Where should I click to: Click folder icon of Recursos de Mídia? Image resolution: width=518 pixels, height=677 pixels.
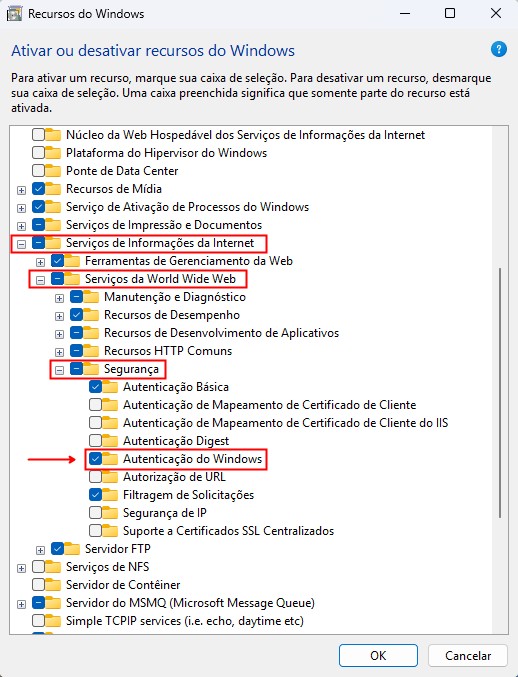point(53,189)
